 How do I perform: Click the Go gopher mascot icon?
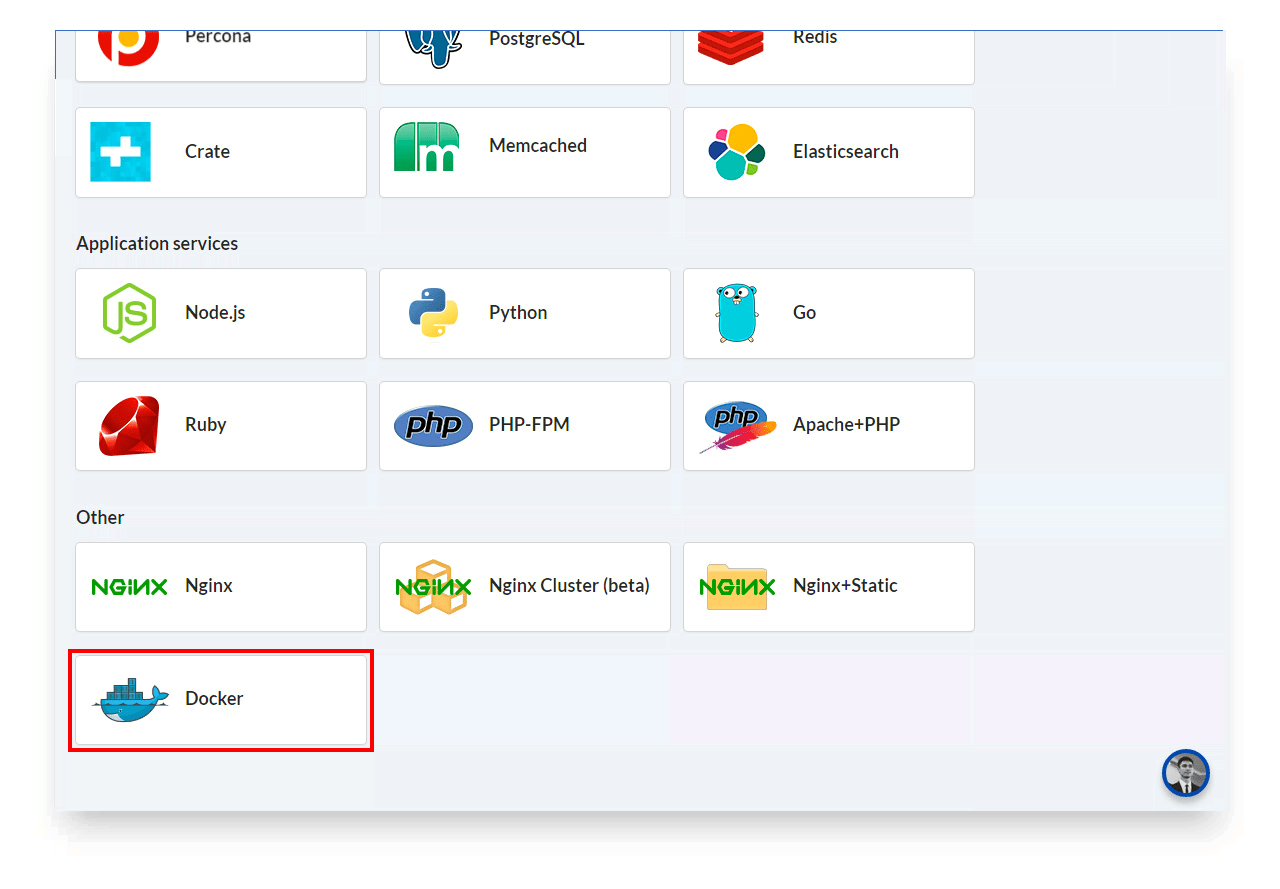point(737,313)
